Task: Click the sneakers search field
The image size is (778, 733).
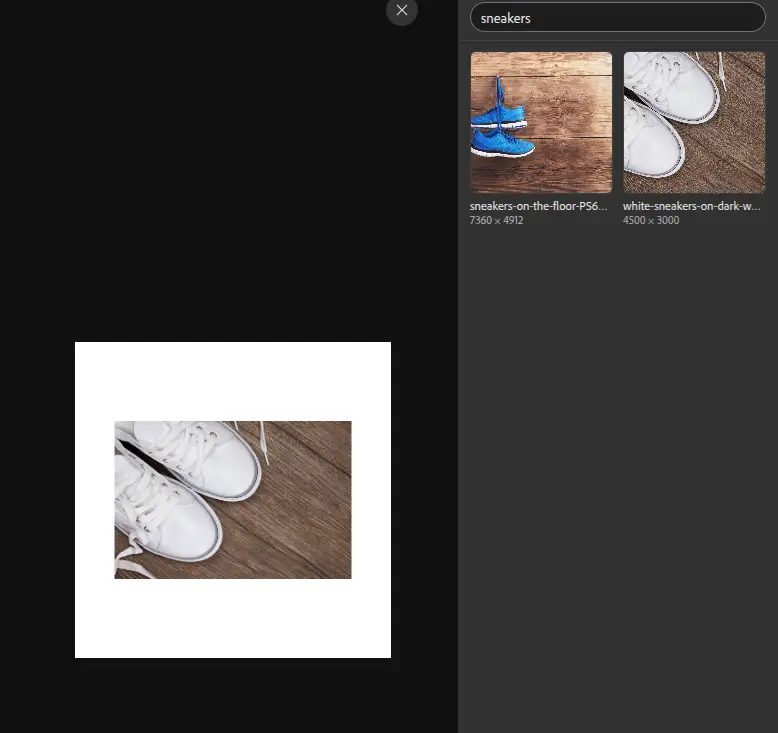Action: tap(617, 18)
